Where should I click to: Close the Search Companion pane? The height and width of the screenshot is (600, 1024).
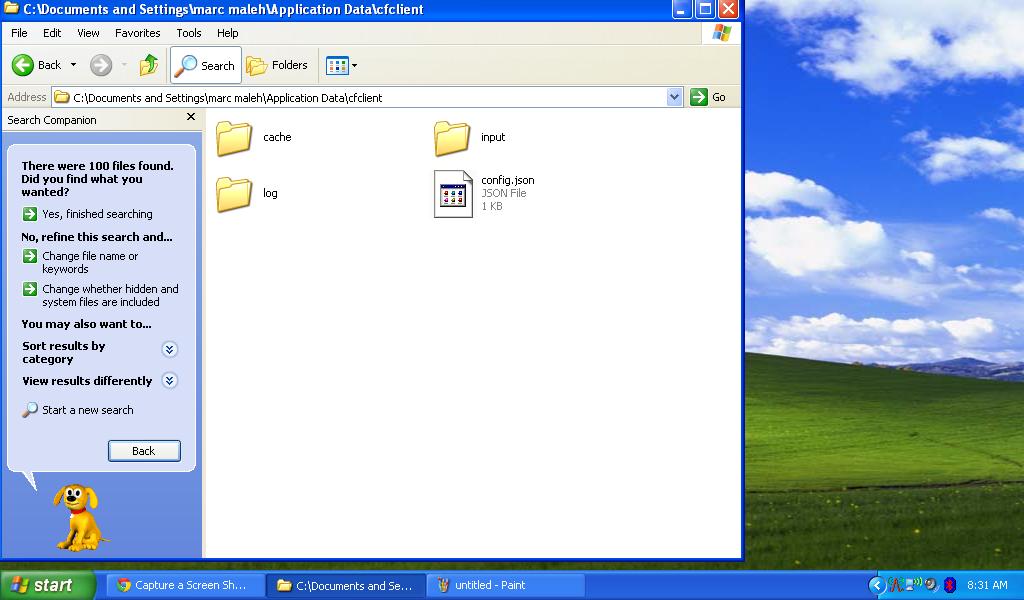click(x=191, y=118)
